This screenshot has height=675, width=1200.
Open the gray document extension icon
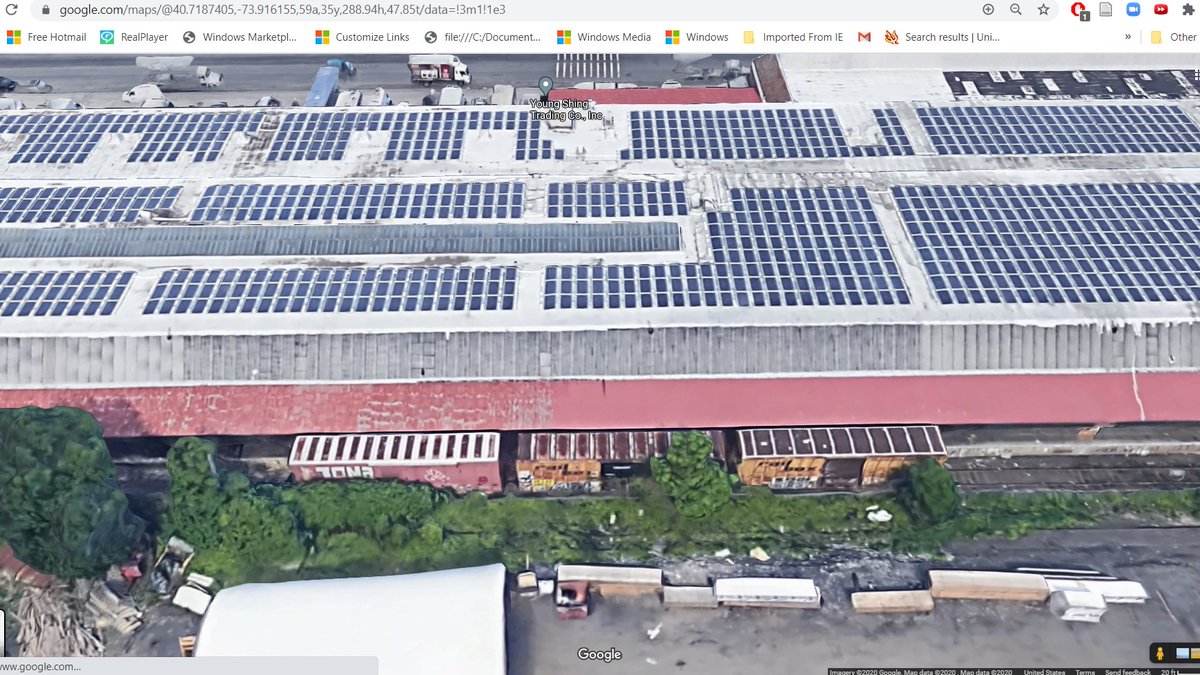coord(1106,10)
